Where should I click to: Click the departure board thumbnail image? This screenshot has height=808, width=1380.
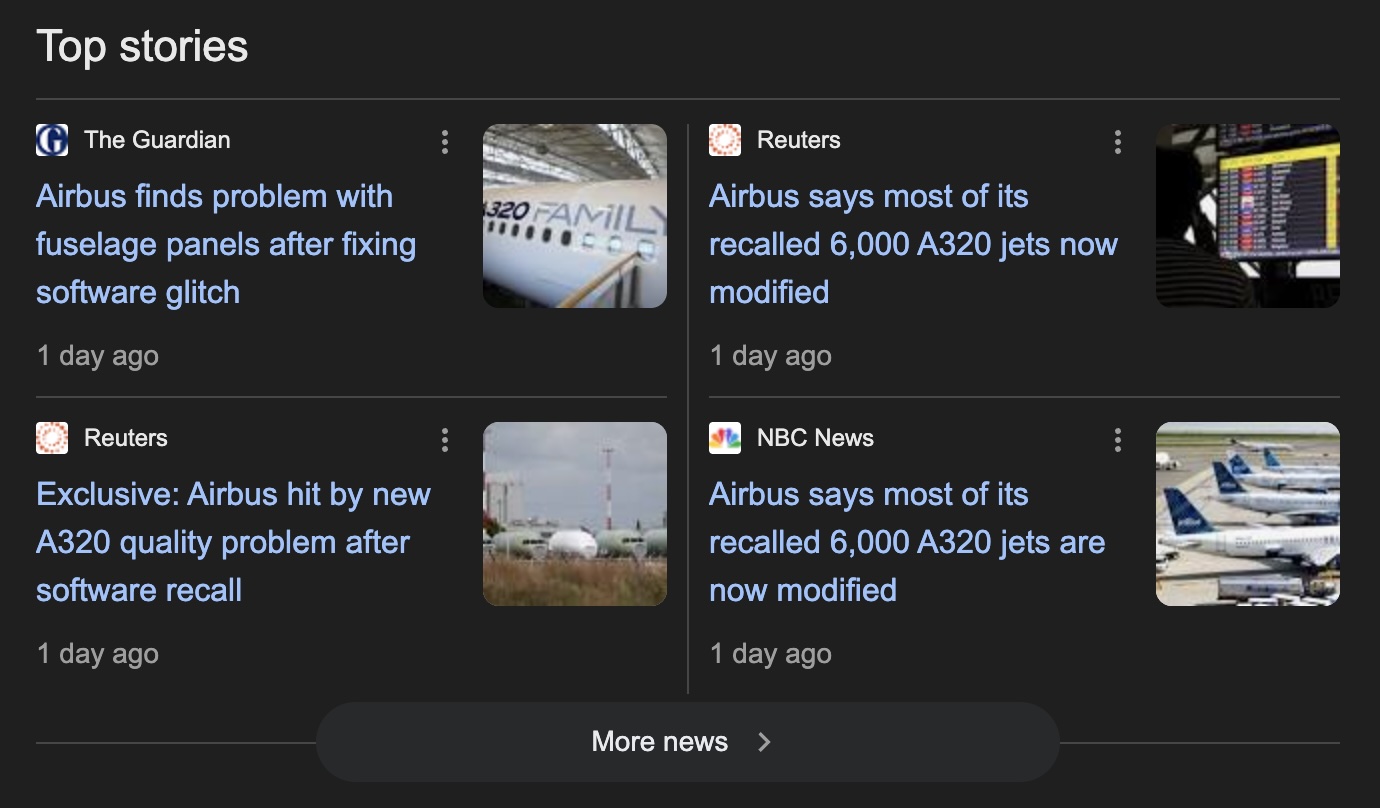1248,216
